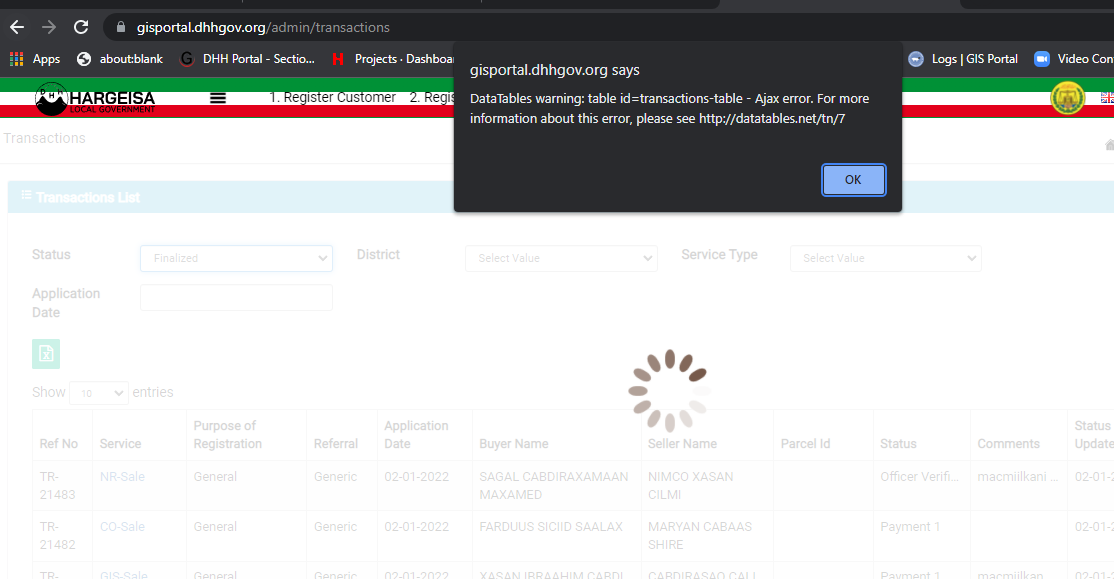Screen dimensions: 1114x579
Task: Click the macmiilkani comment cell for TR-21483
Action: (1017, 477)
